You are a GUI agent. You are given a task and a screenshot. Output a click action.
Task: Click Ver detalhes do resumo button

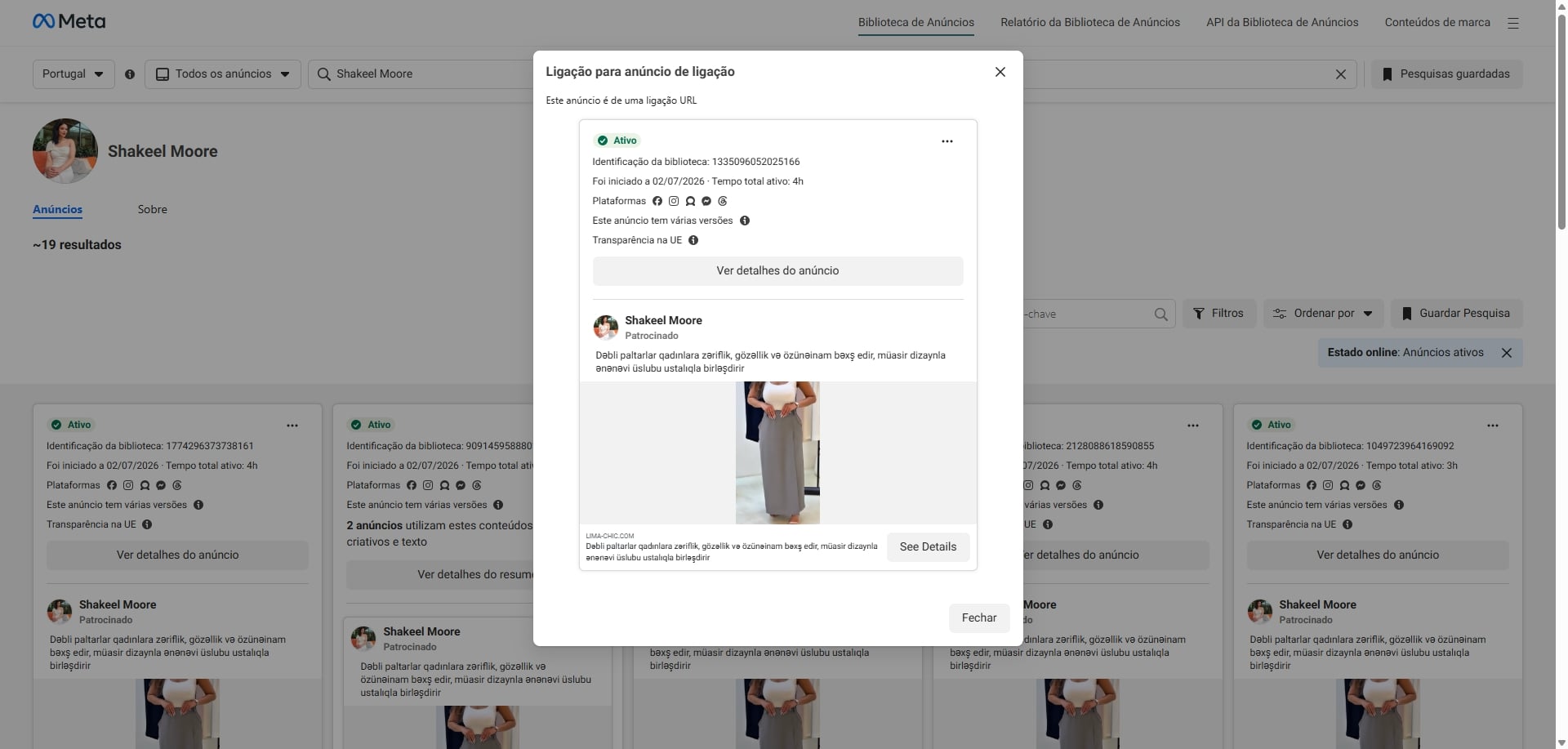[x=441, y=575]
